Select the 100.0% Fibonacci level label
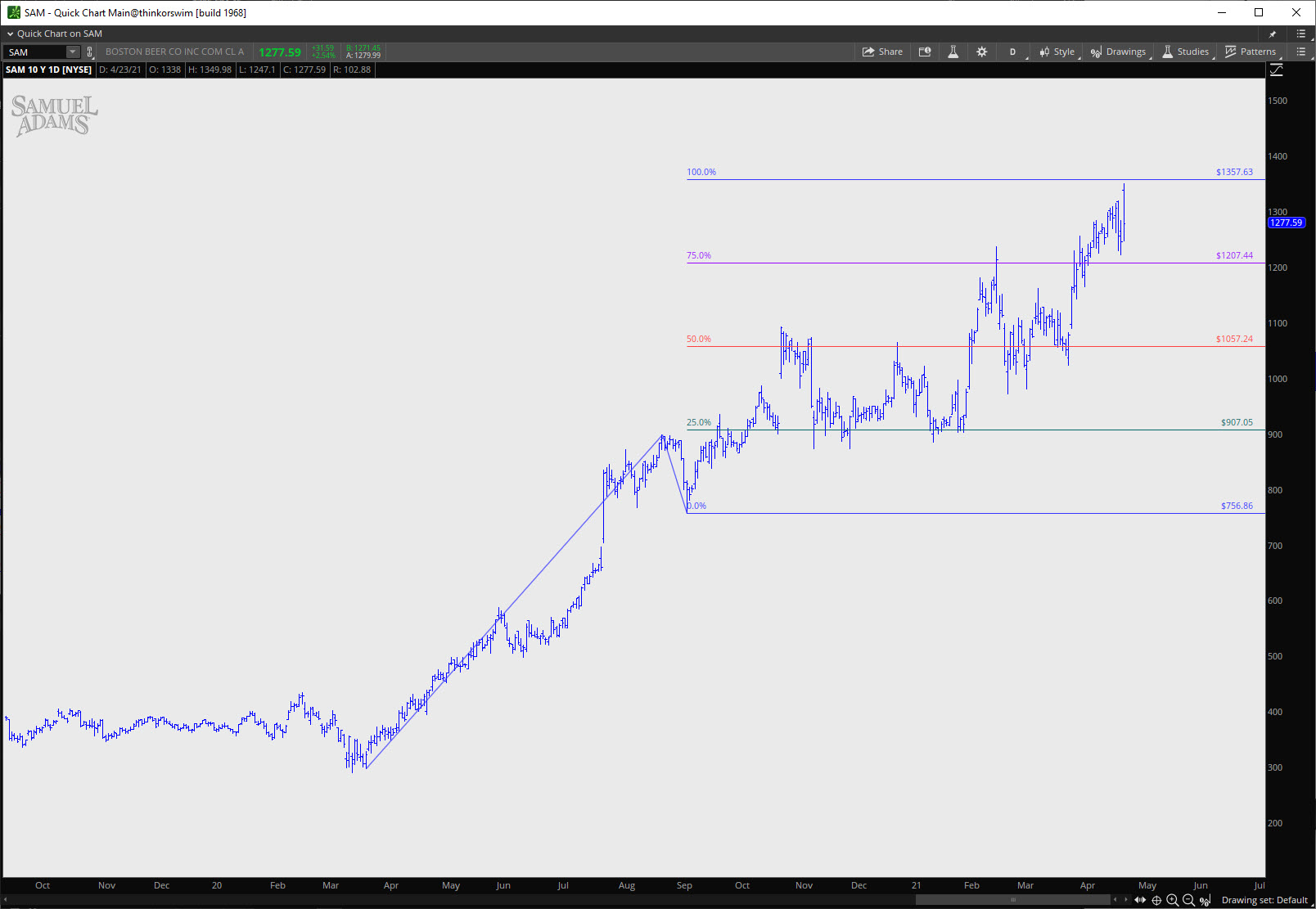This screenshot has height=909, width=1316. coord(701,172)
